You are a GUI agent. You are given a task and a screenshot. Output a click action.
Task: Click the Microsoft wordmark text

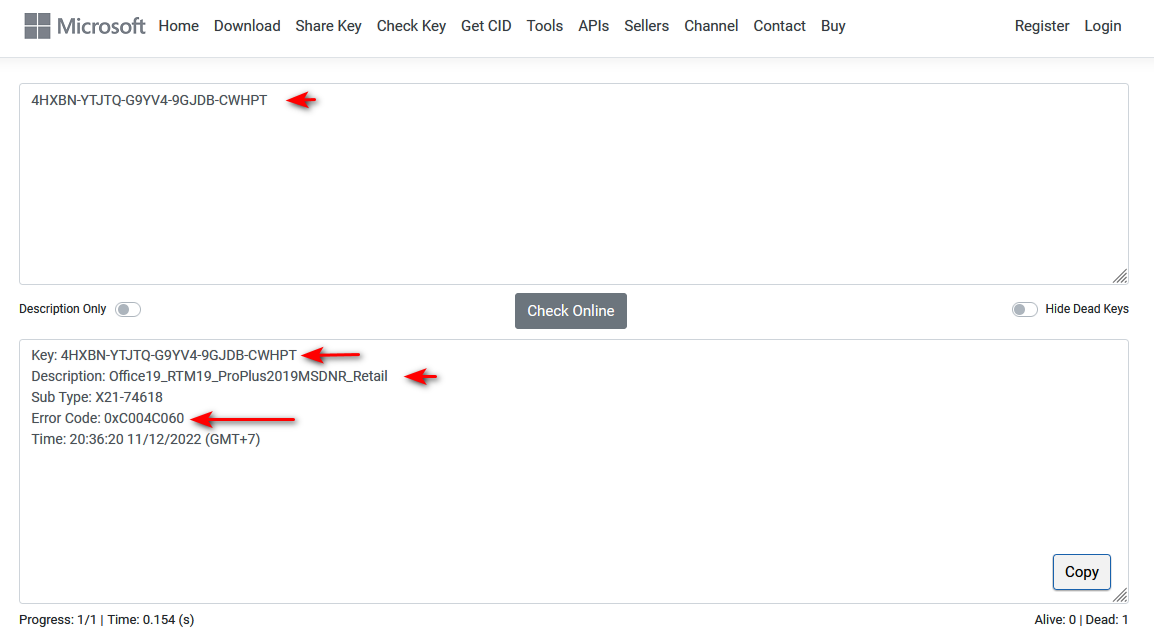coord(102,26)
